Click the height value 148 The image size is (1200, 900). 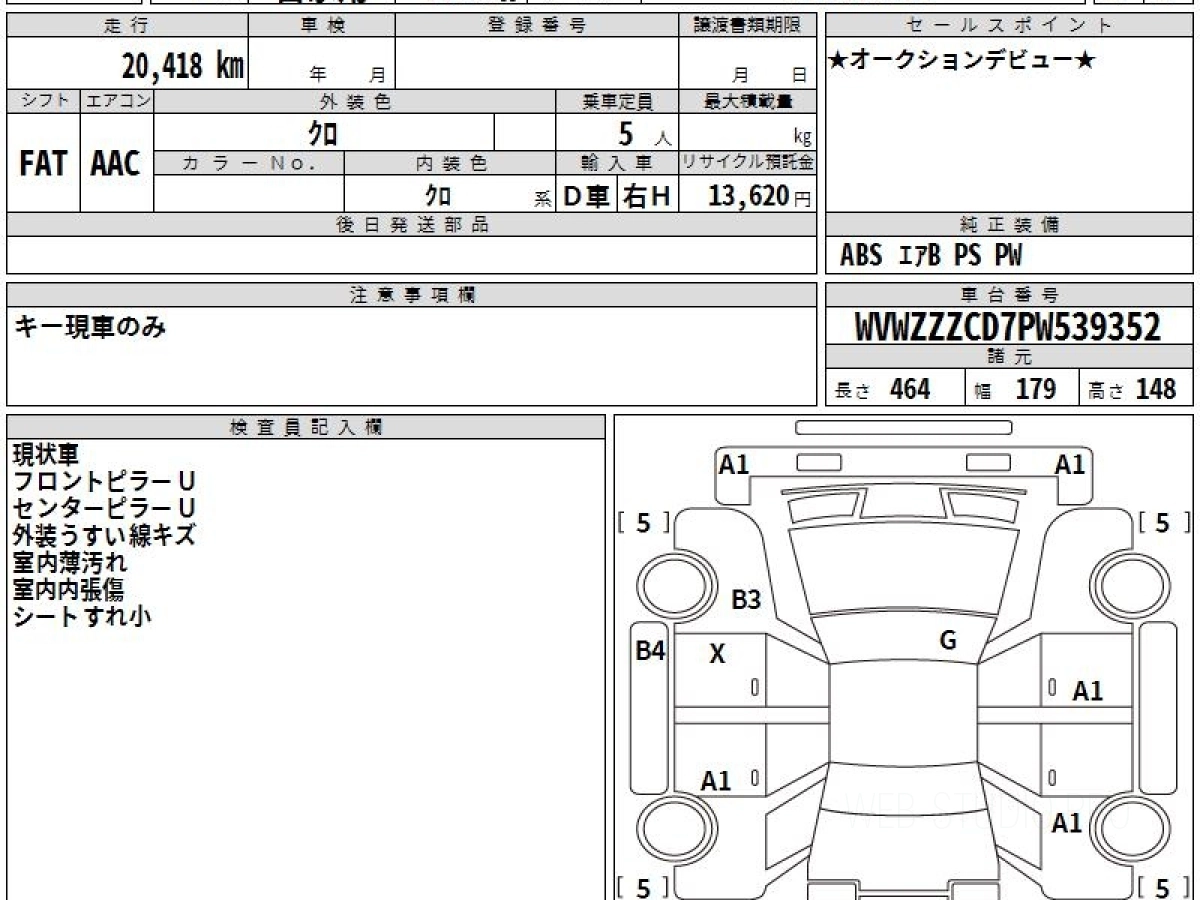(x=1155, y=389)
